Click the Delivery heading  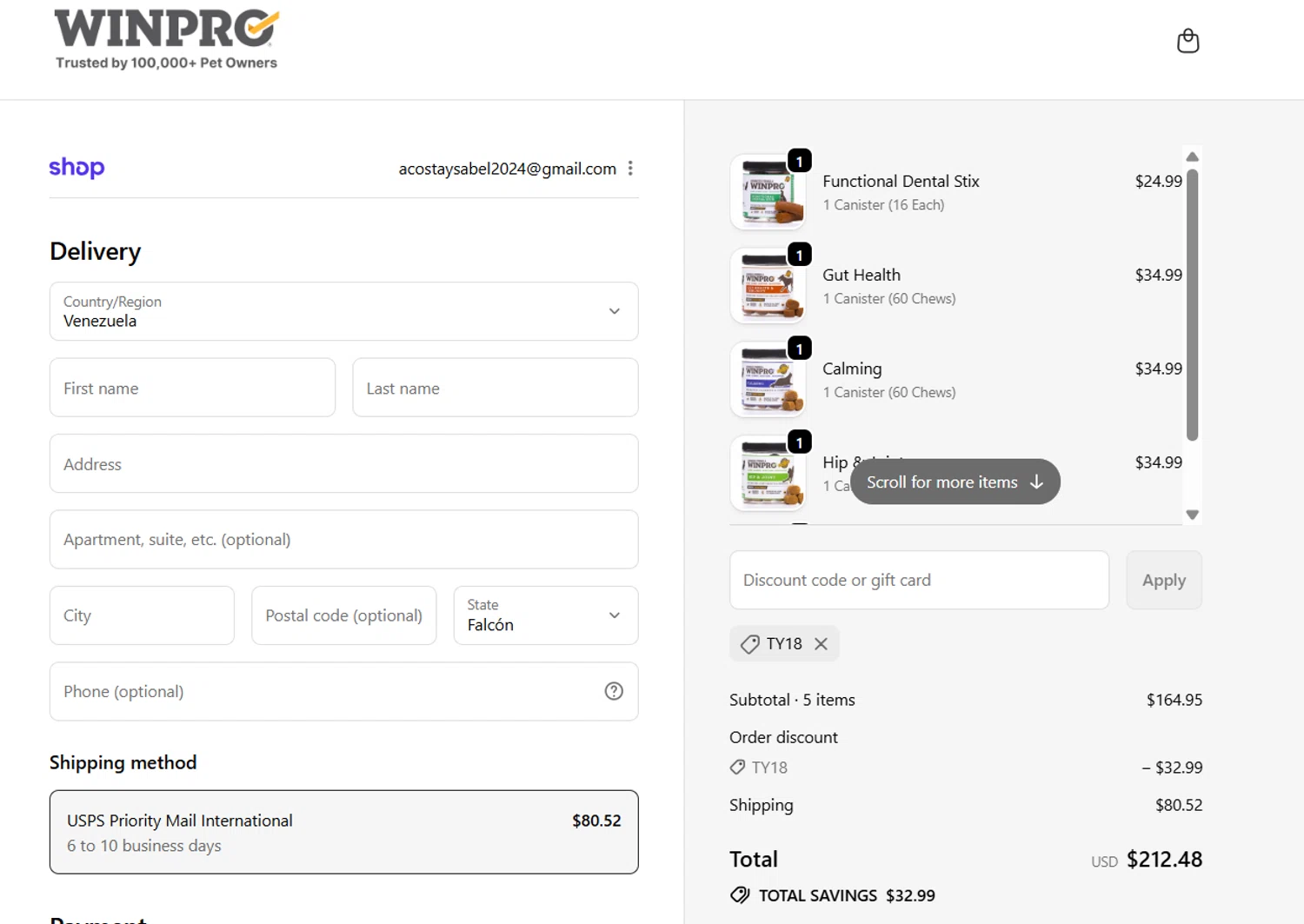point(95,251)
